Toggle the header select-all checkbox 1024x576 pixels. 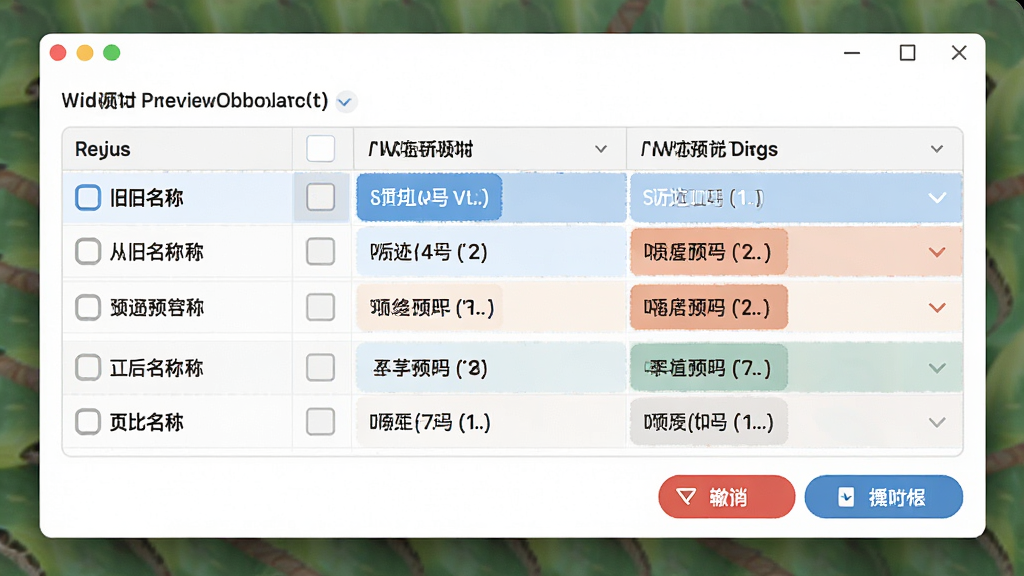click(x=321, y=149)
